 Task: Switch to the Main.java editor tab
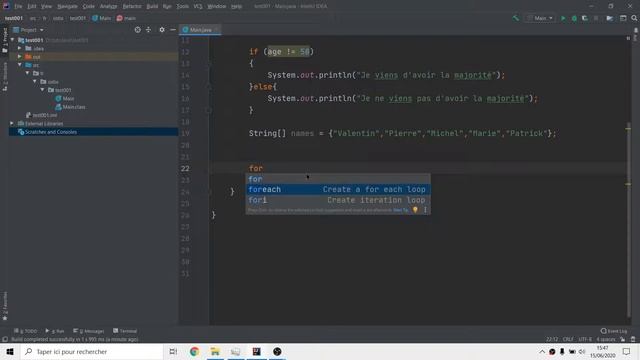click(200, 30)
